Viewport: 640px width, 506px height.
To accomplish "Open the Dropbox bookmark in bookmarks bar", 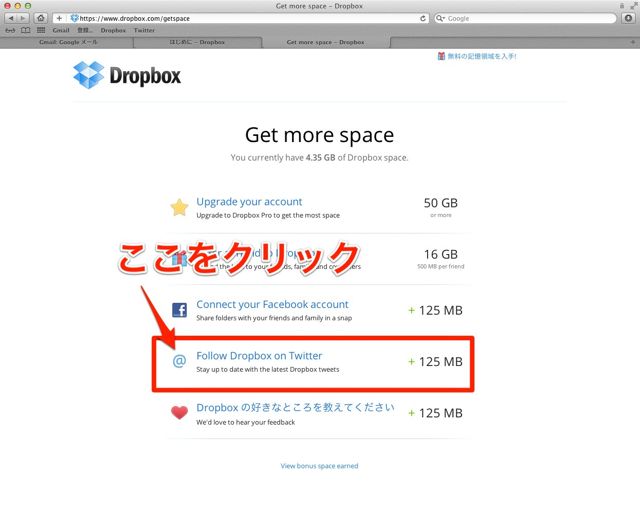I will pos(113,30).
